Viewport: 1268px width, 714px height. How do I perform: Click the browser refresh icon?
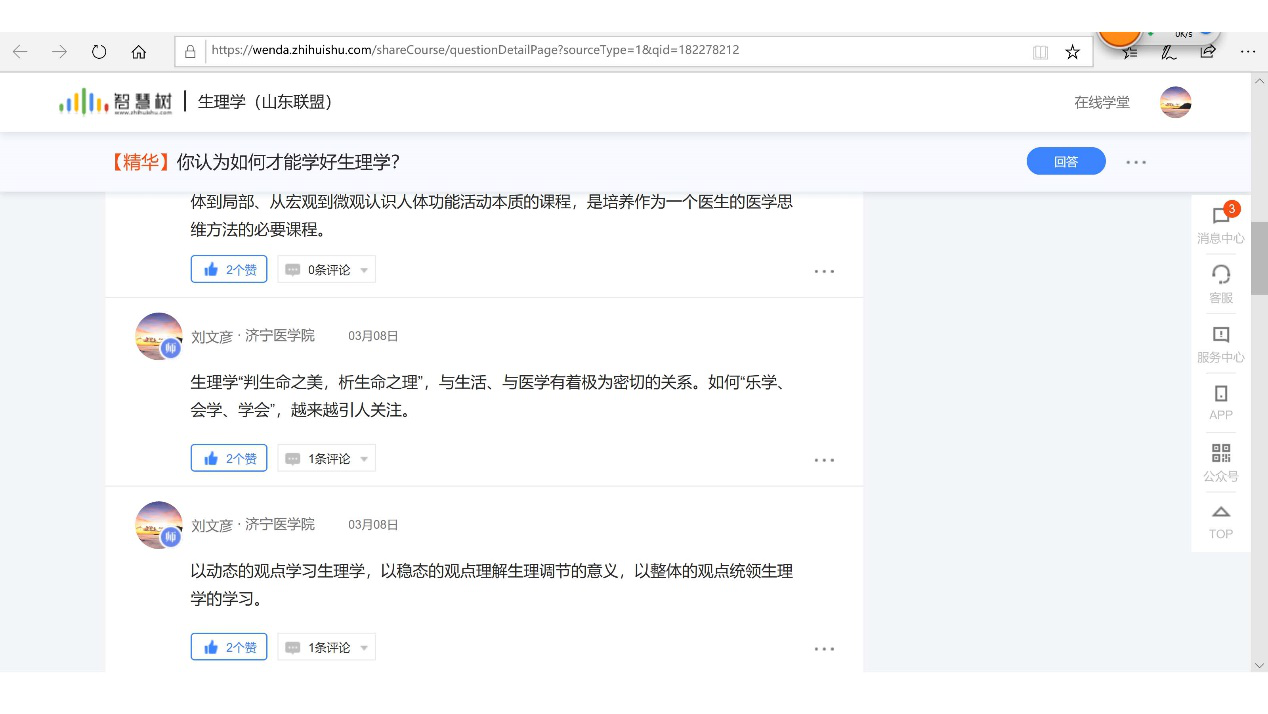[x=99, y=52]
